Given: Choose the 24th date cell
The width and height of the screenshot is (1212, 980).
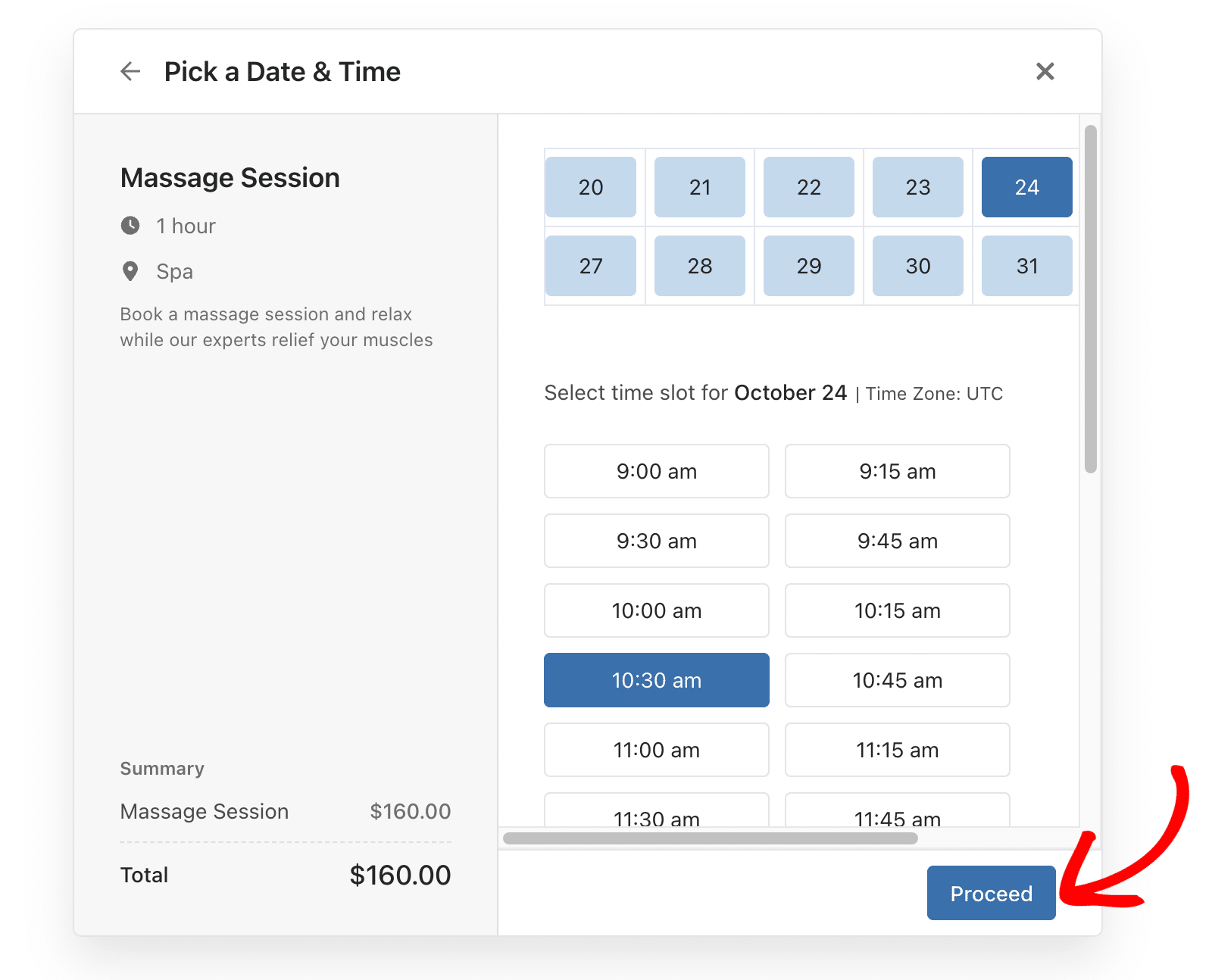Looking at the screenshot, I should [x=1026, y=187].
